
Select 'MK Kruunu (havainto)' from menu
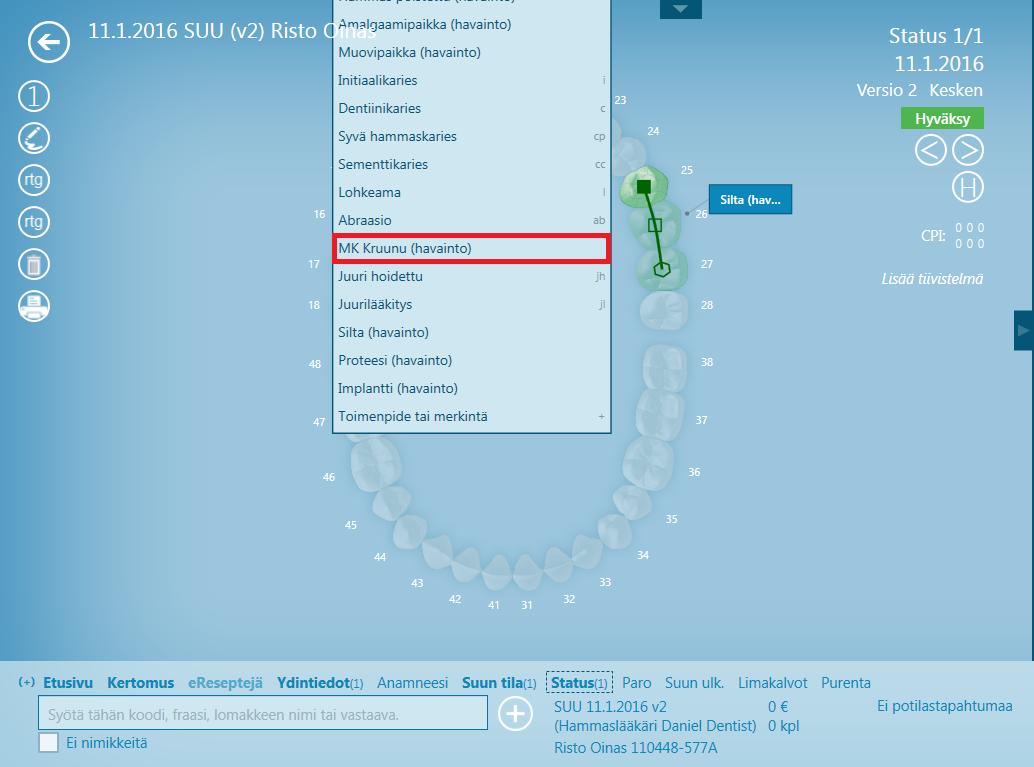470,248
